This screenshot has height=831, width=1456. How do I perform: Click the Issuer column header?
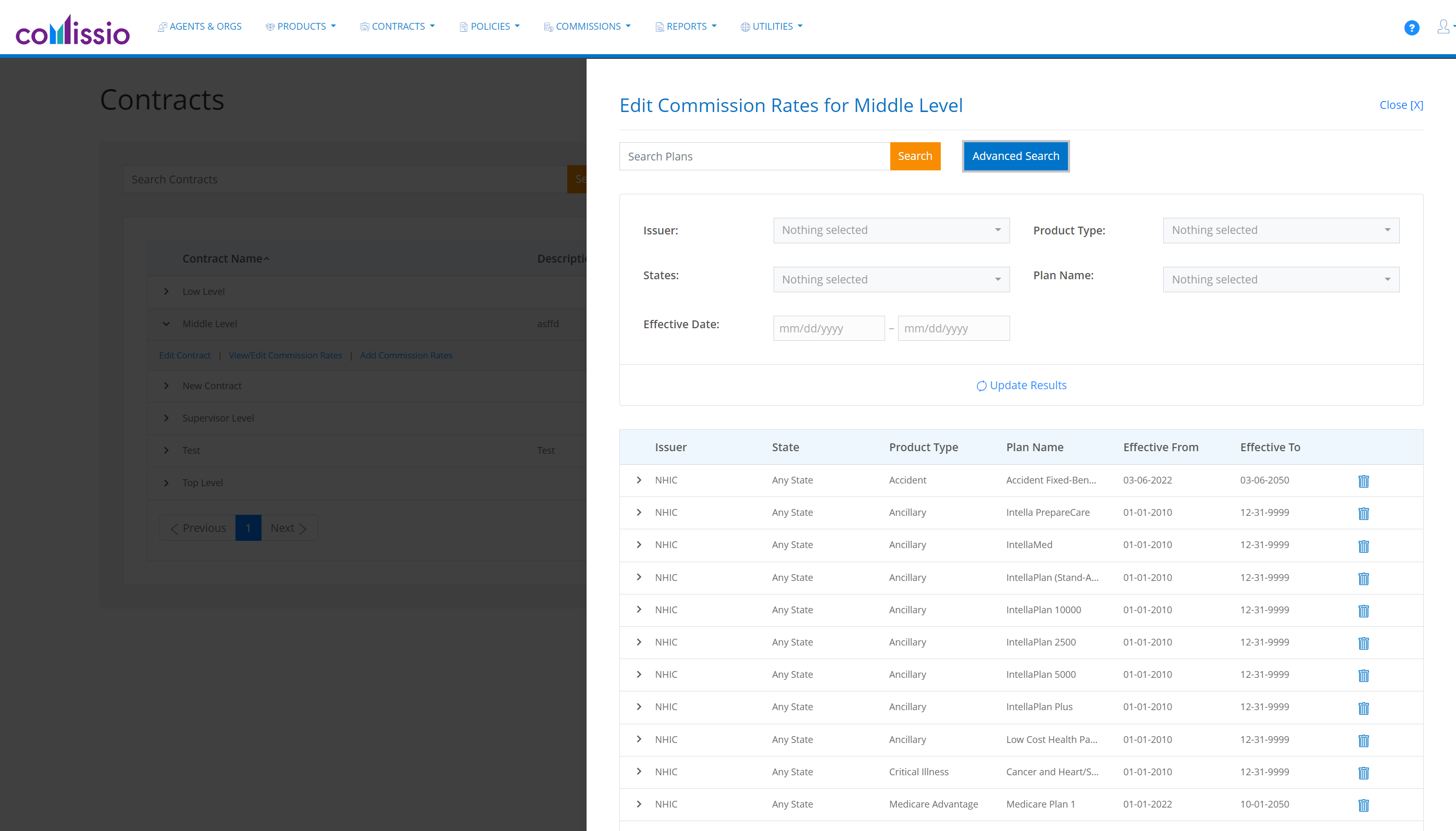point(670,447)
